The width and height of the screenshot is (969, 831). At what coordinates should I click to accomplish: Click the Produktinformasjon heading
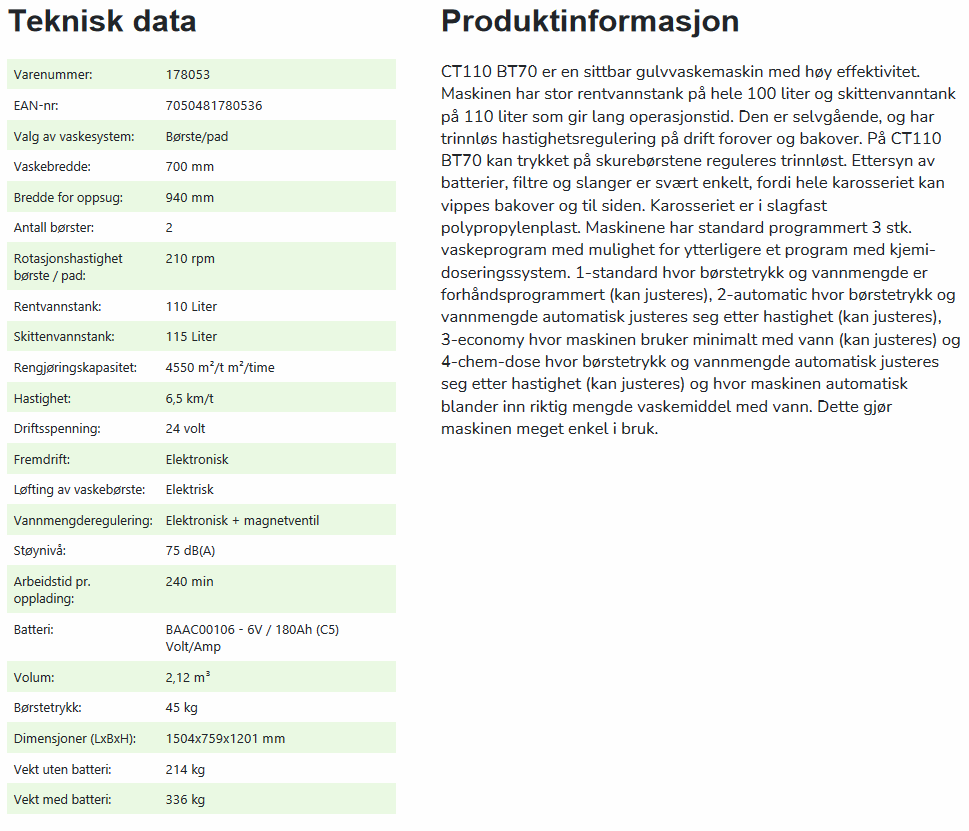coord(590,21)
